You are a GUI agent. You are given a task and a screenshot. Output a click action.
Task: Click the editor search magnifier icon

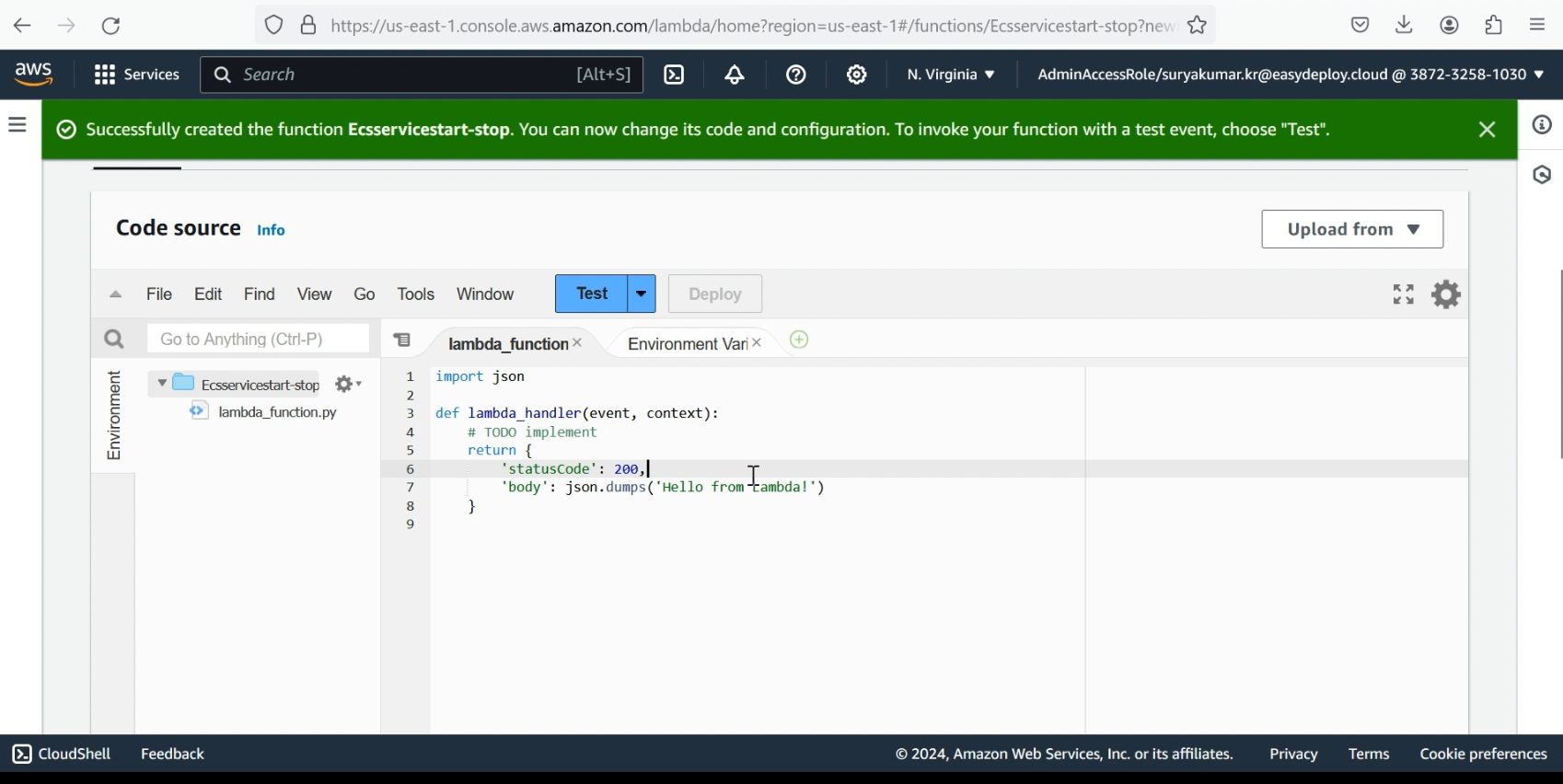(114, 340)
